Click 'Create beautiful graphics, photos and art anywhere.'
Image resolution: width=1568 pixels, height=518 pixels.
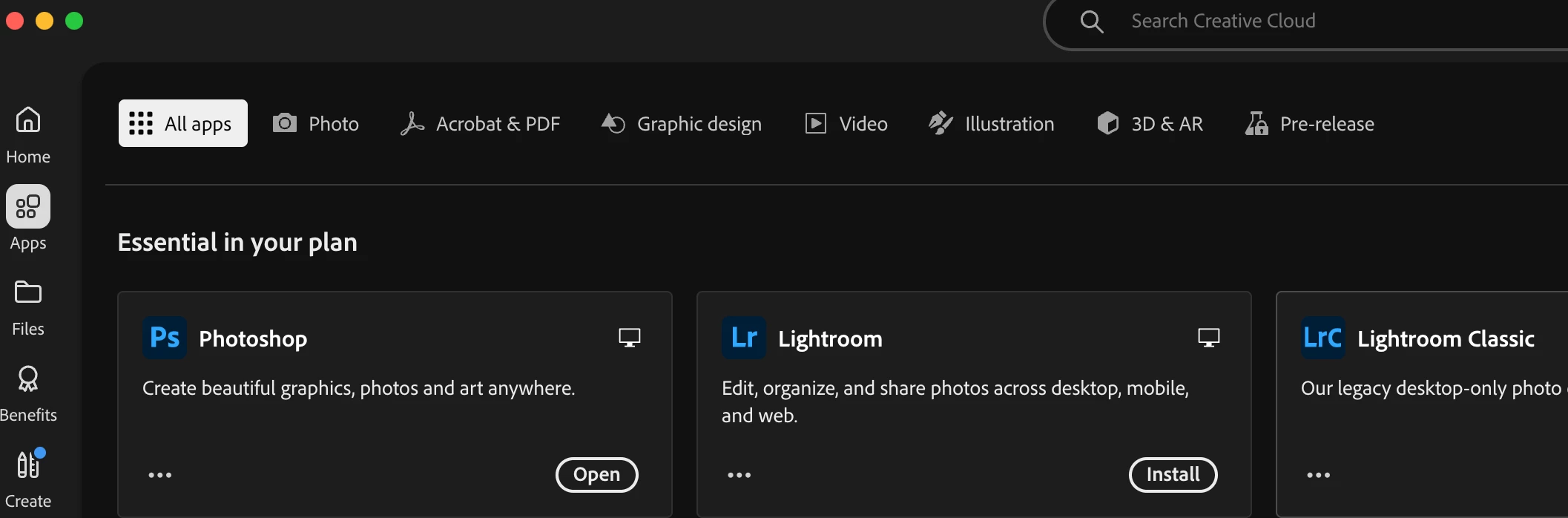click(359, 388)
